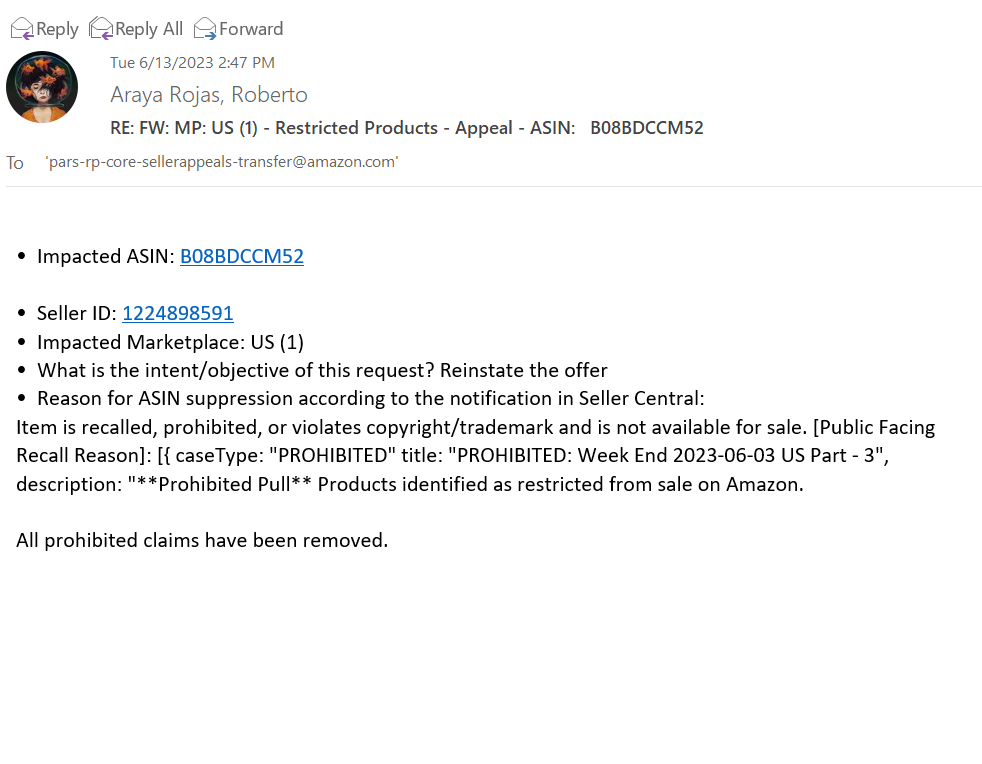The height and width of the screenshot is (764, 982).
Task: Click the Reply envelope icon
Action: pos(22,29)
